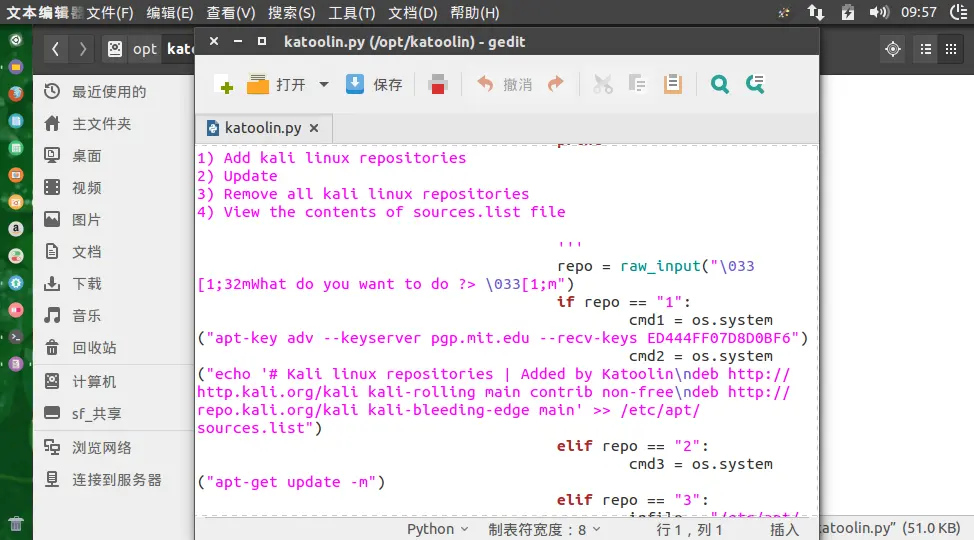Expand the recent files arrow next to 打开
Screen dimensions: 974x540
pyautogui.click(x=324, y=85)
